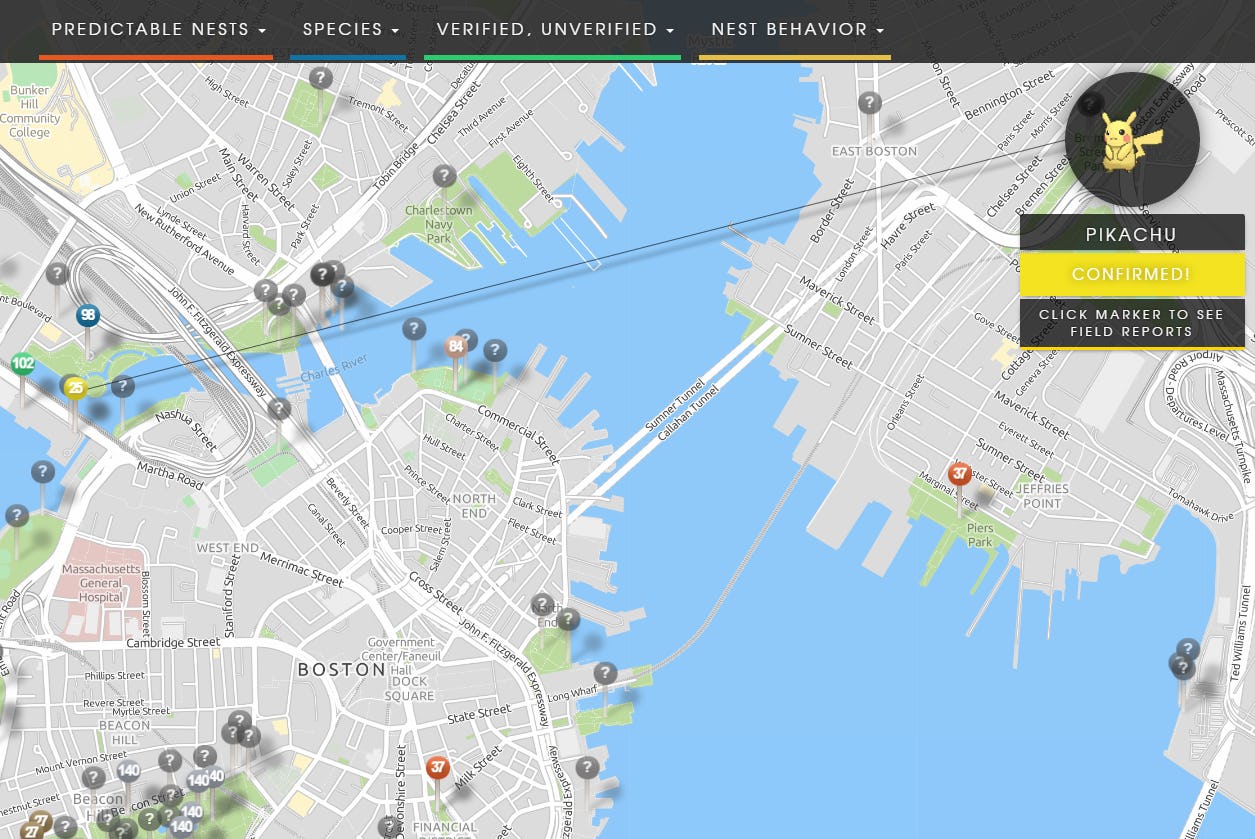Select the 37 marker near Milk Street
This screenshot has height=839, width=1255.
tap(437, 768)
